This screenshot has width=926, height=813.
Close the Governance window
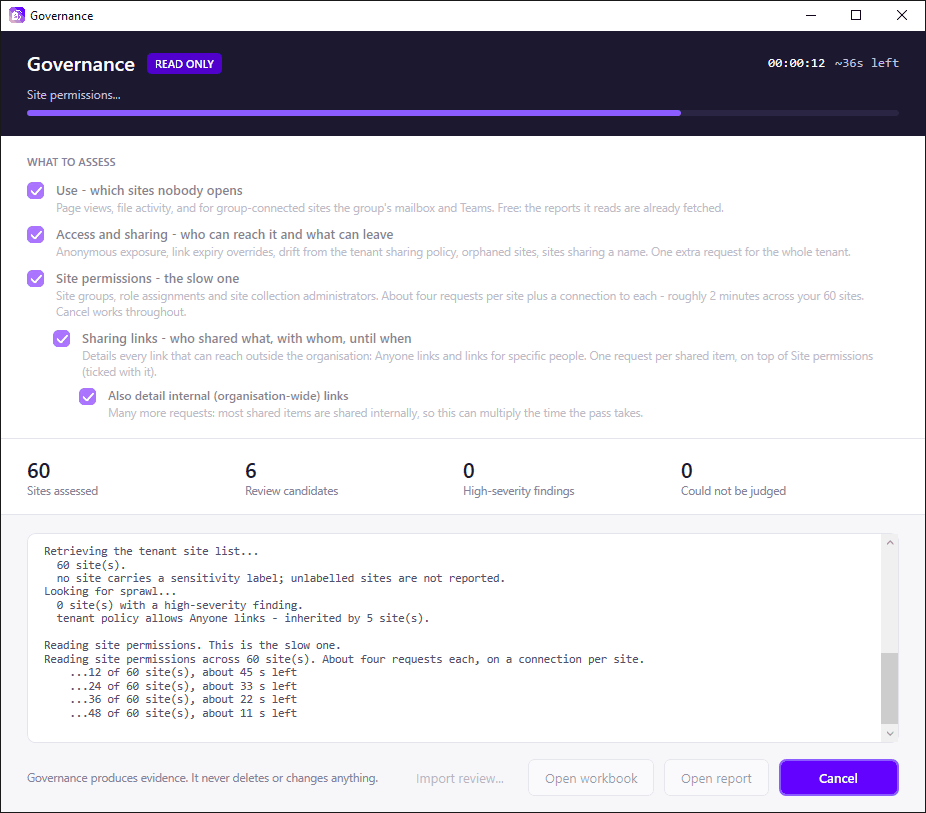coord(901,15)
